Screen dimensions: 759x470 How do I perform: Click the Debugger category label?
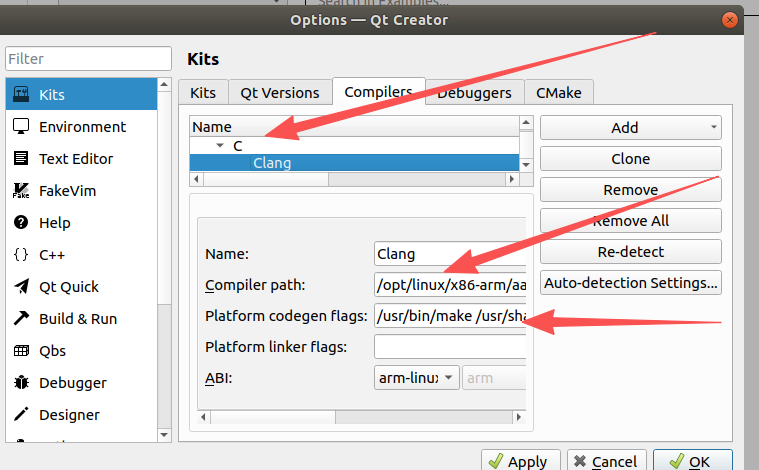pyautogui.click(x=73, y=383)
